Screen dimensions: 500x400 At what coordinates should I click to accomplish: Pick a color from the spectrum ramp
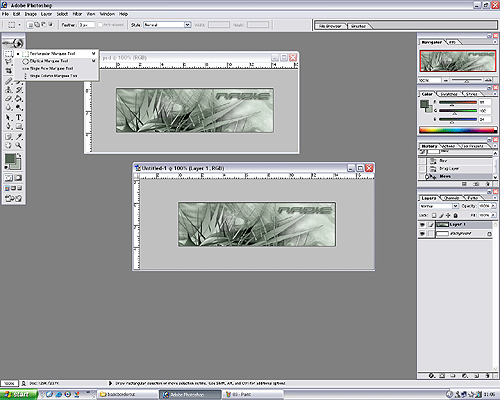(458, 130)
